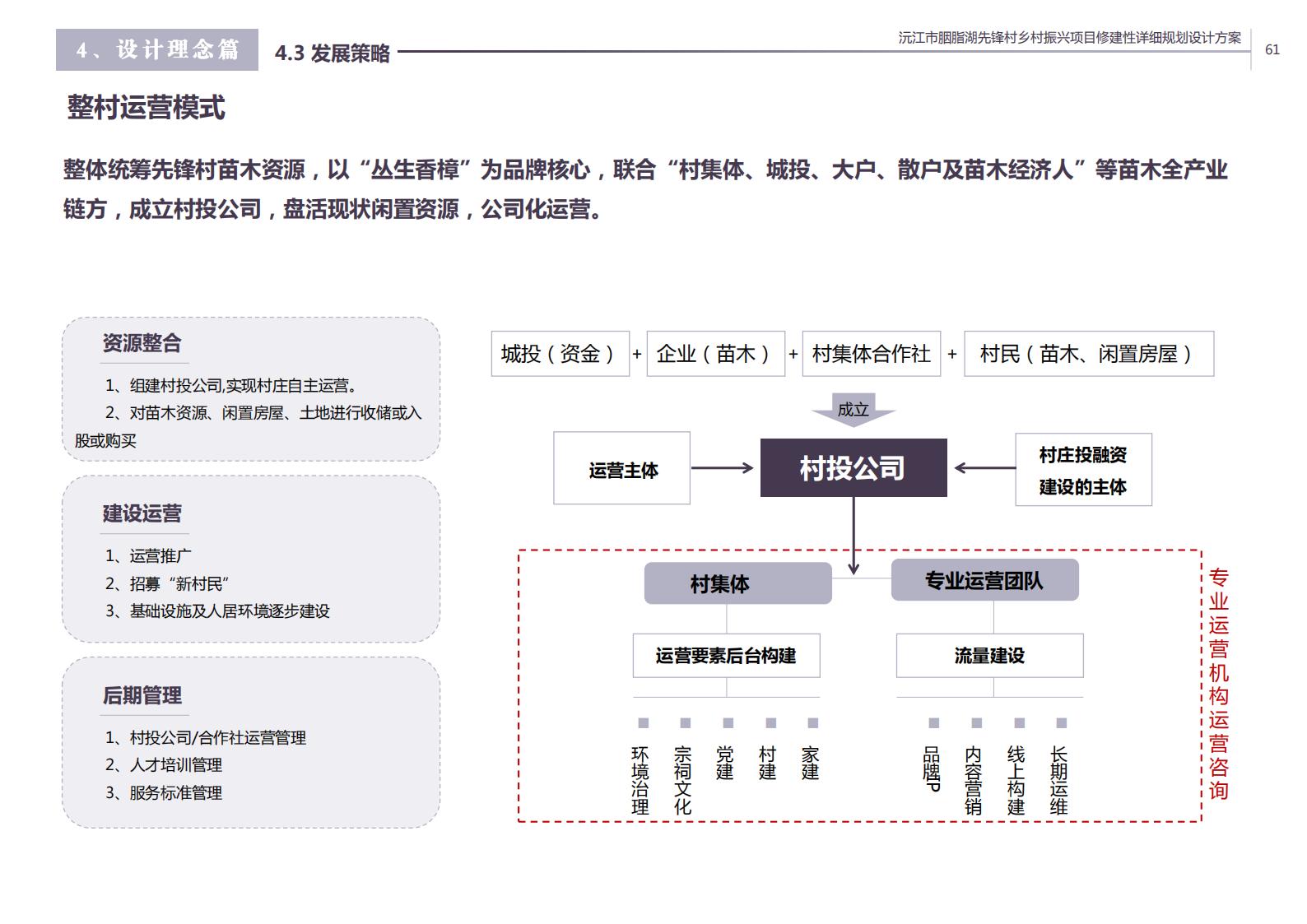Image resolution: width=1307 pixels, height=924 pixels.
Task: Click the vertical '宗祠文化' label
Action: pos(683,781)
